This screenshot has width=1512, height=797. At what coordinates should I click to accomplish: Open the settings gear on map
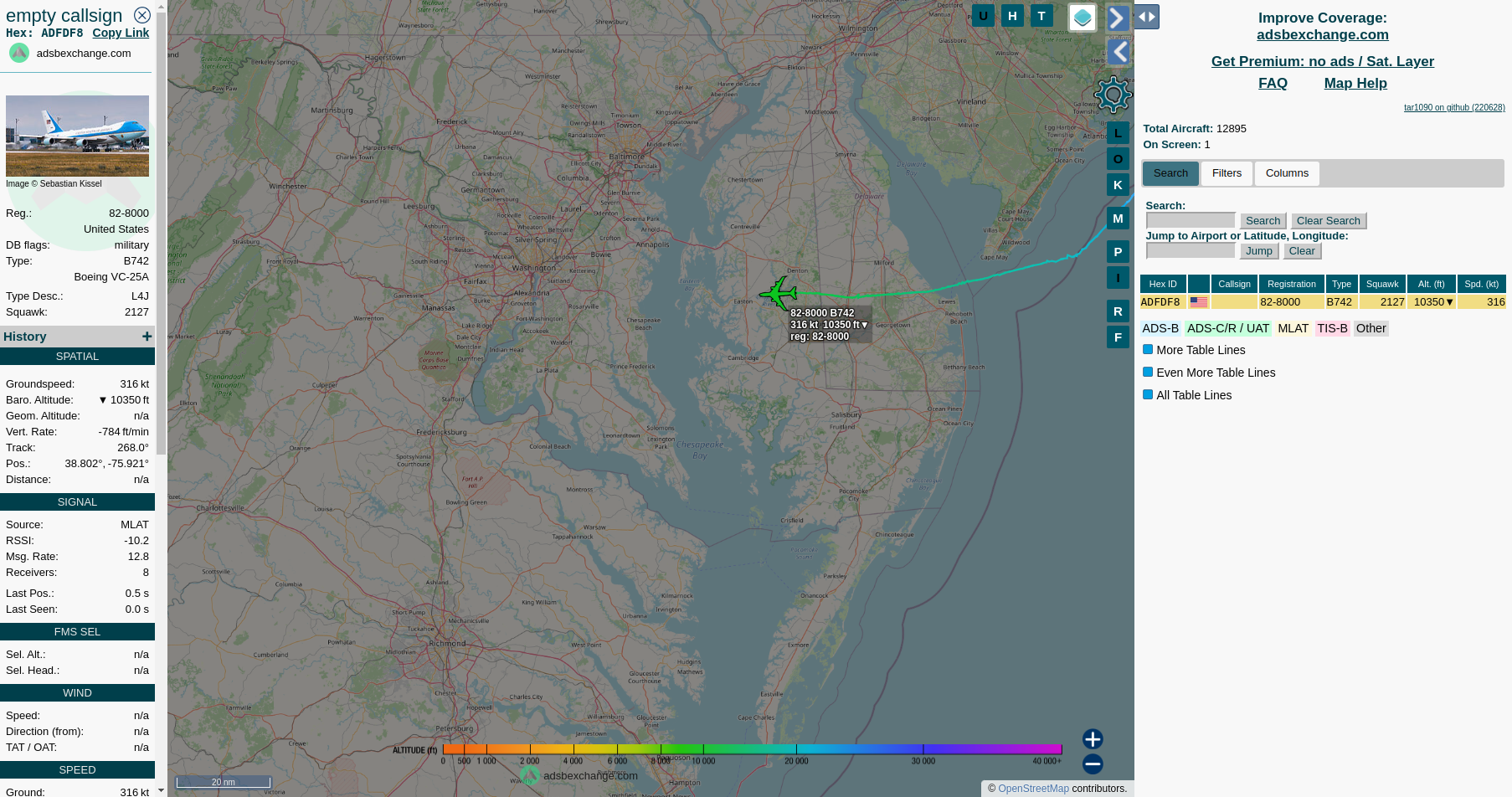[x=1113, y=95]
